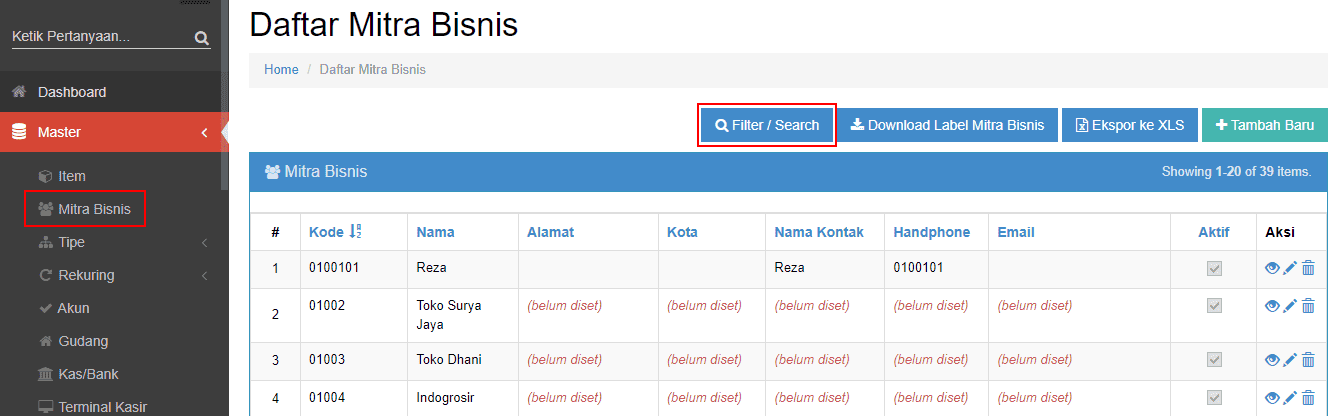Collapse the Master menu section
Viewport: 1337px width, 416px height.
110,132
